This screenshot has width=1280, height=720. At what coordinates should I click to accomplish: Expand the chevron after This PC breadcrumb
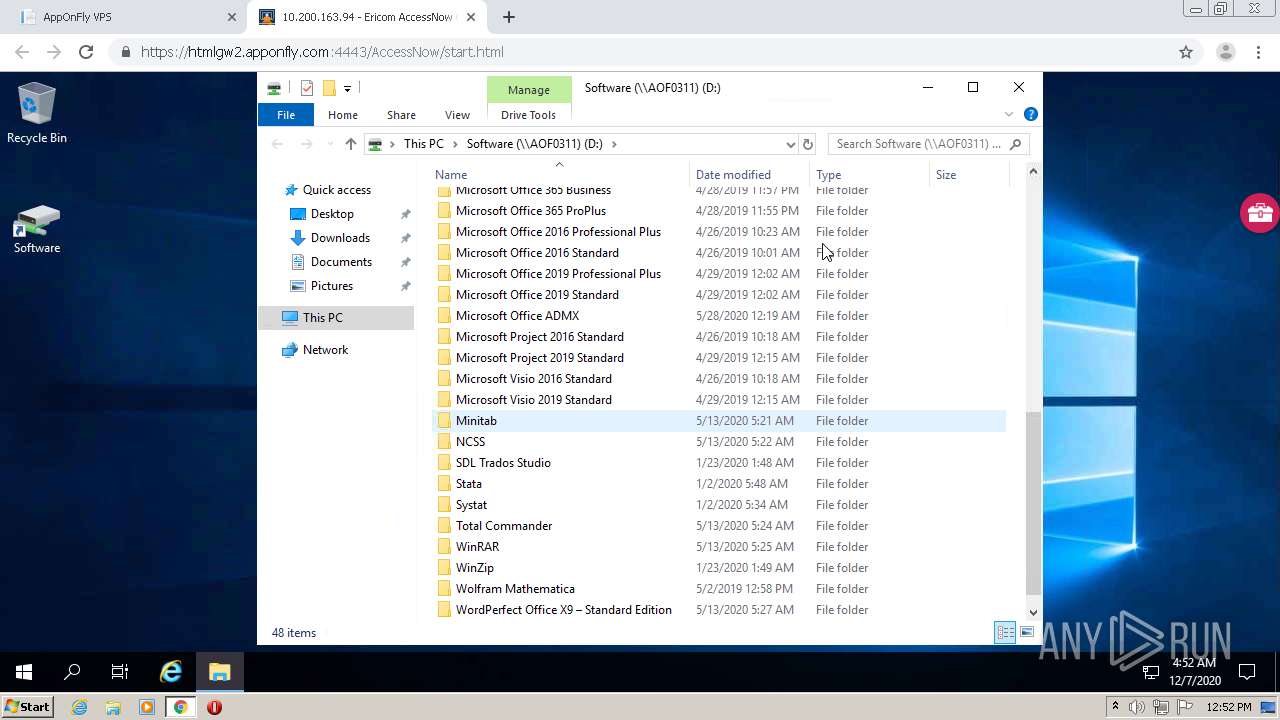tap(455, 144)
